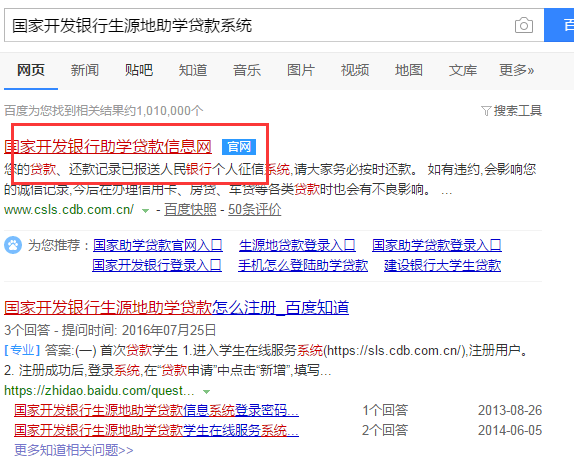Open the 文库 tab
Screen dimensions: 574x456
click(x=463, y=70)
